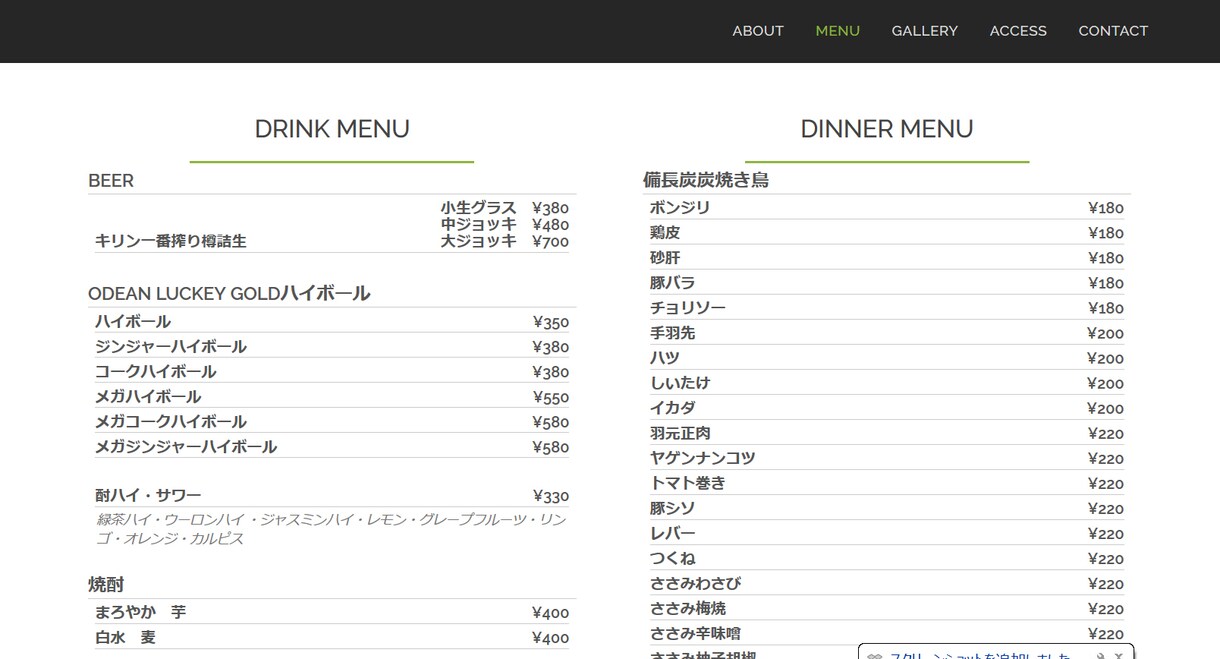
Task: Select the 小生グラス ¥380 beer size
Action: (x=505, y=208)
